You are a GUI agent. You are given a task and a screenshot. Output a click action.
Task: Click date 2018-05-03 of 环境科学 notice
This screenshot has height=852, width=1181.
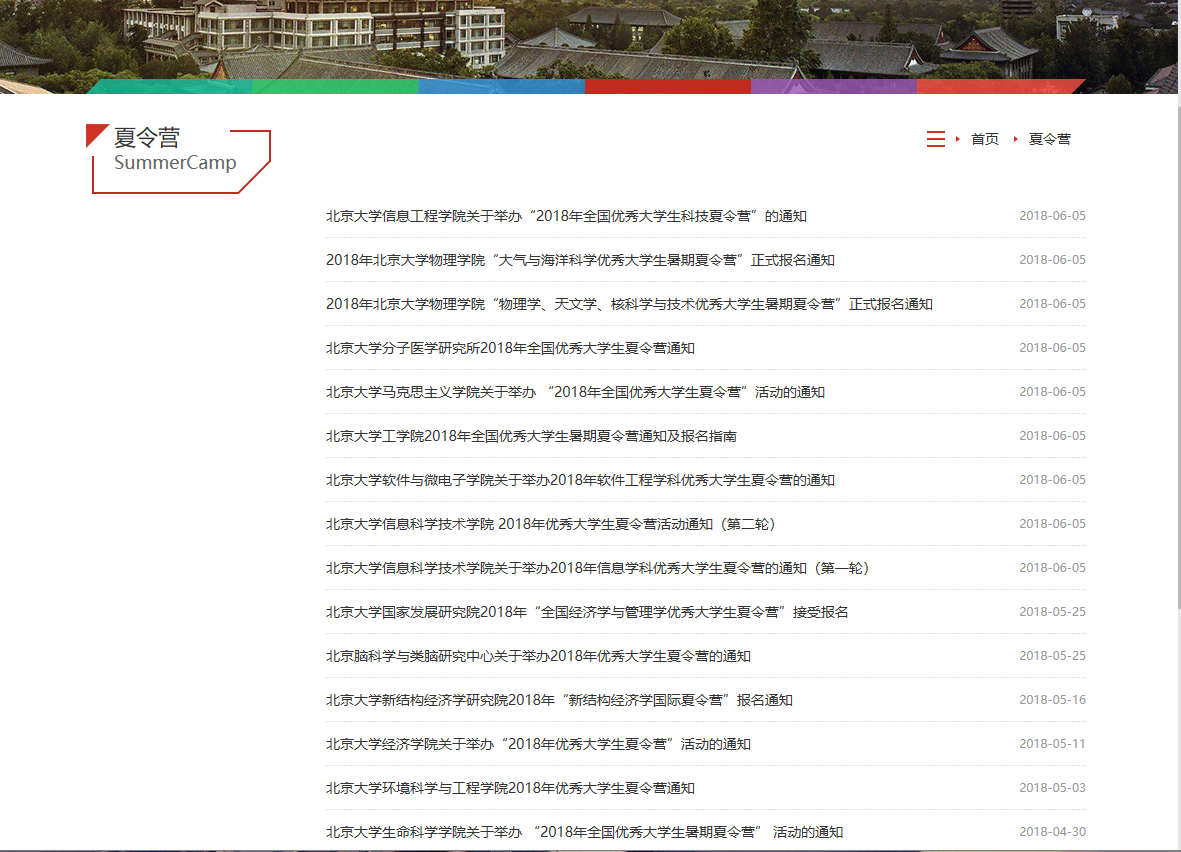pos(1052,788)
